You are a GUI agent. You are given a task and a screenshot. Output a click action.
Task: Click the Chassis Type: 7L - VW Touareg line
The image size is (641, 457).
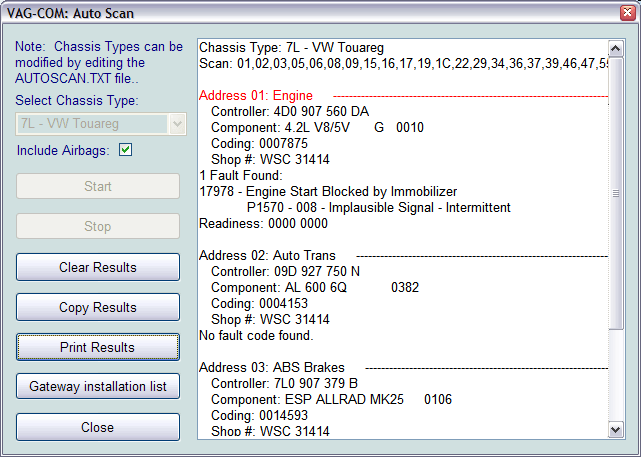click(x=291, y=48)
